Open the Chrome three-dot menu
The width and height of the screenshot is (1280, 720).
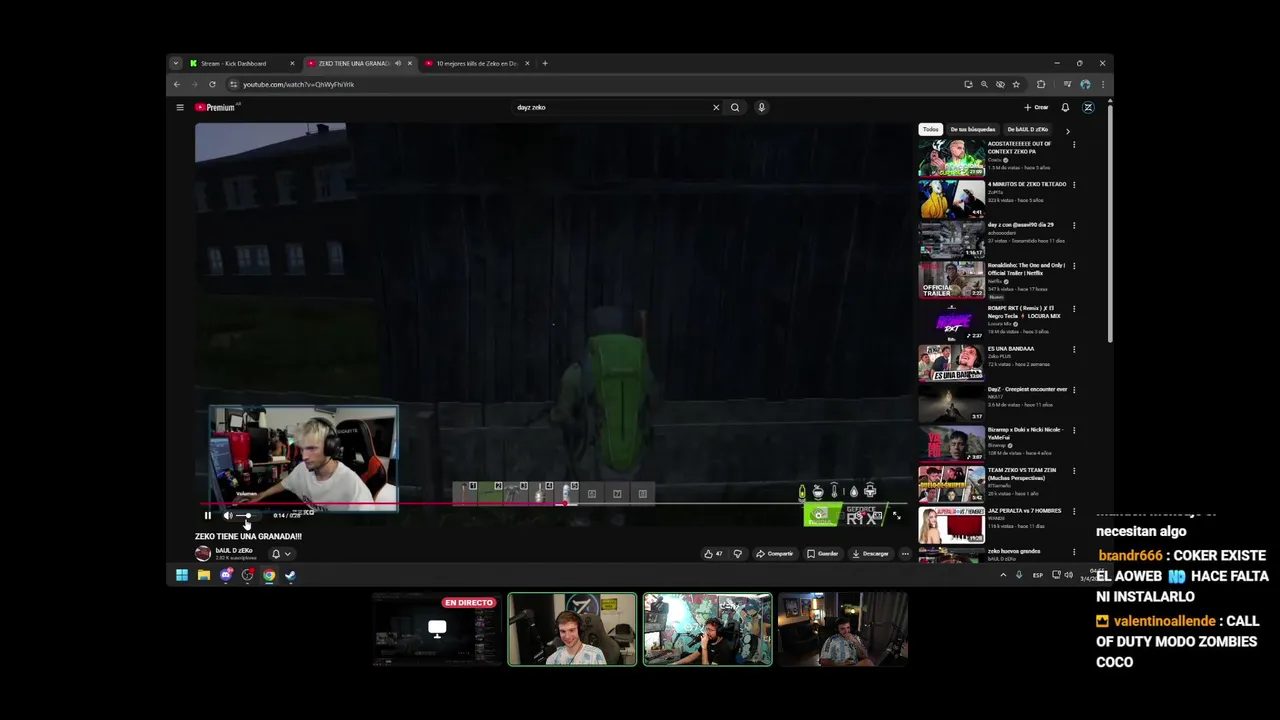tap(1102, 84)
